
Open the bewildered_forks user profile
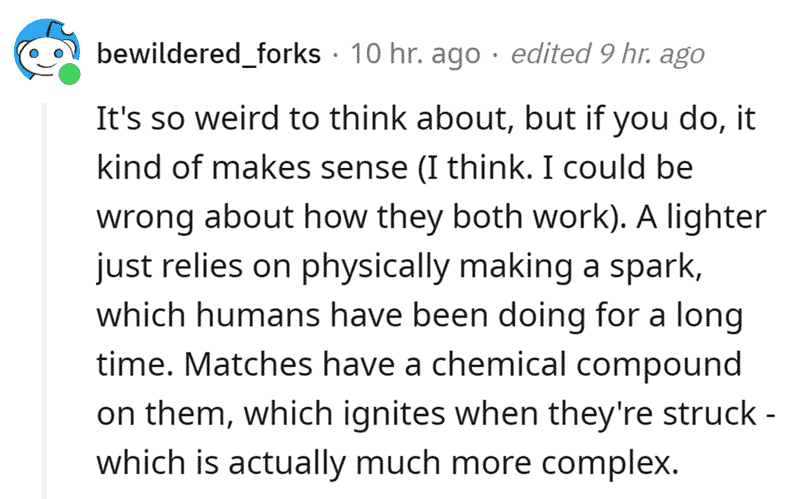(209, 54)
